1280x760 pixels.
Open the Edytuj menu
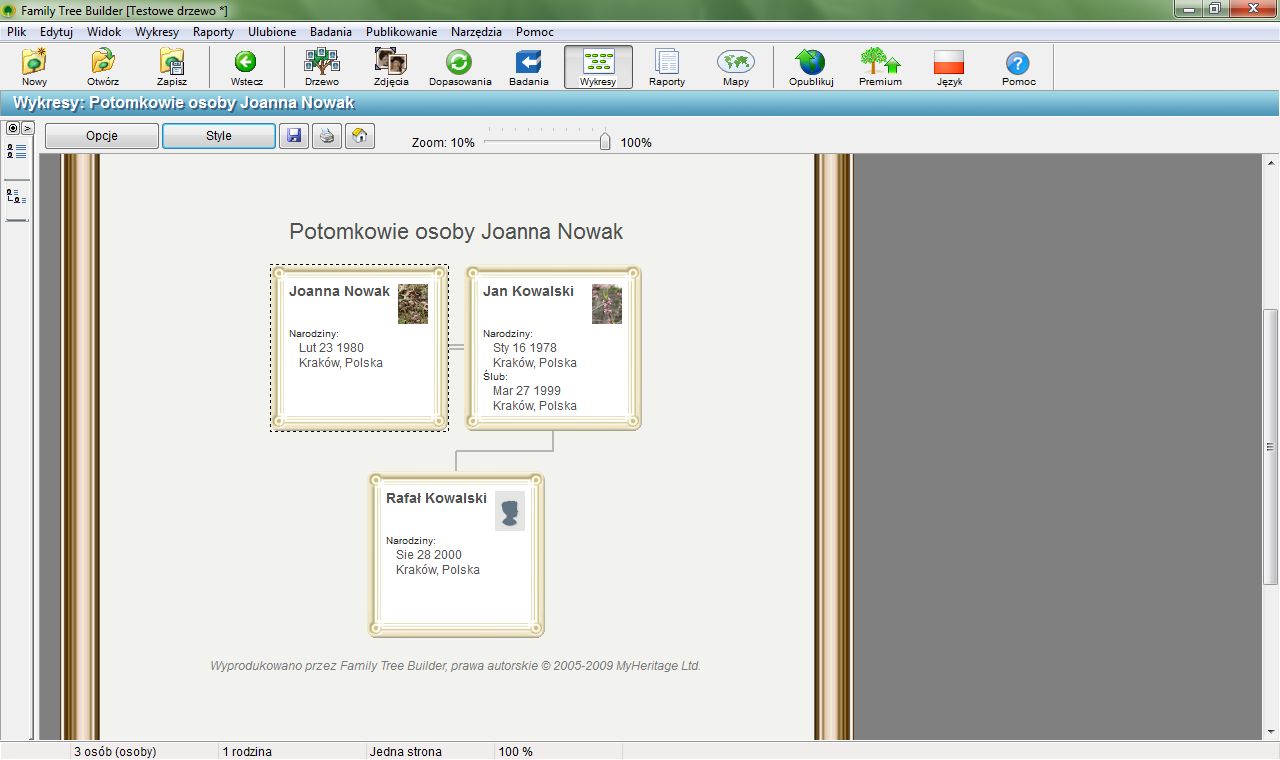56,32
